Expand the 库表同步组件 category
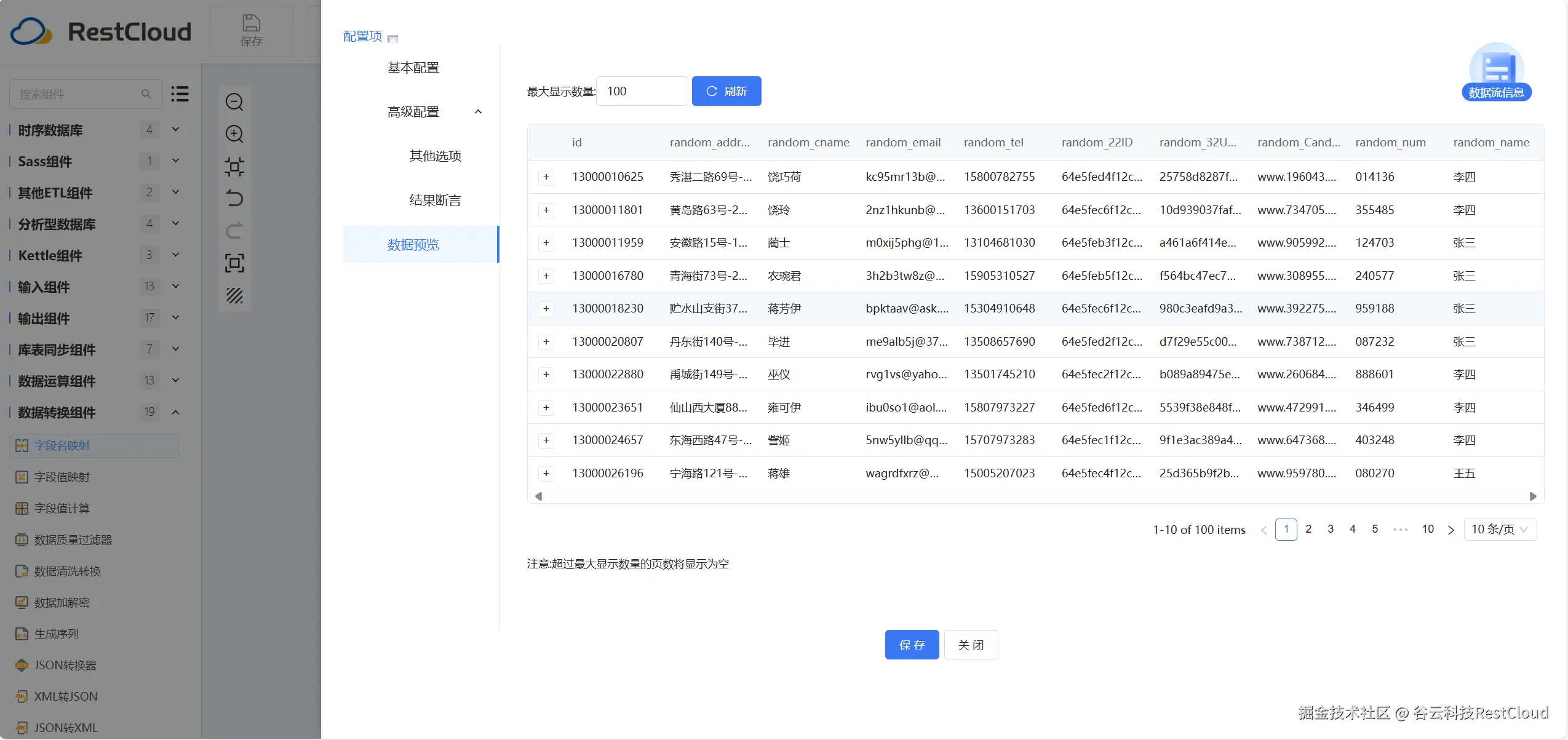1568x740 pixels. [176, 349]
